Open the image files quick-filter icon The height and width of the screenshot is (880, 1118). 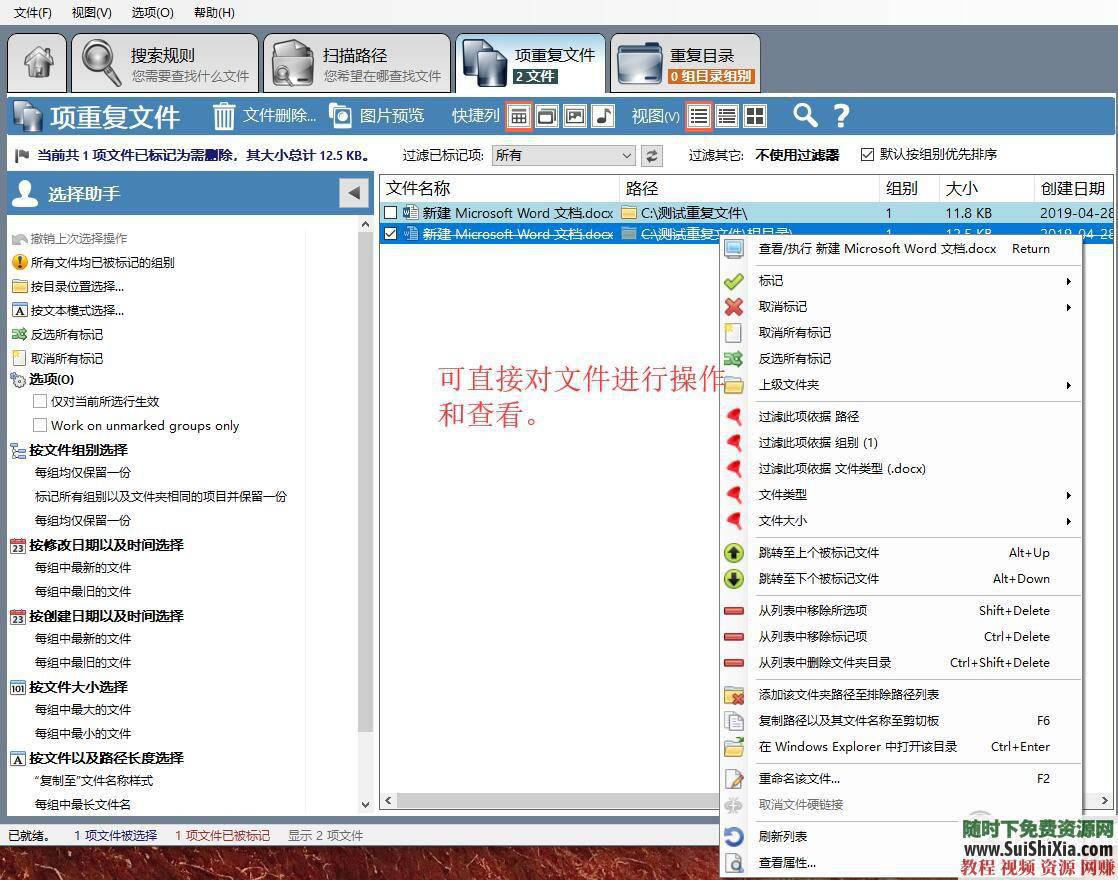(575, 116)
